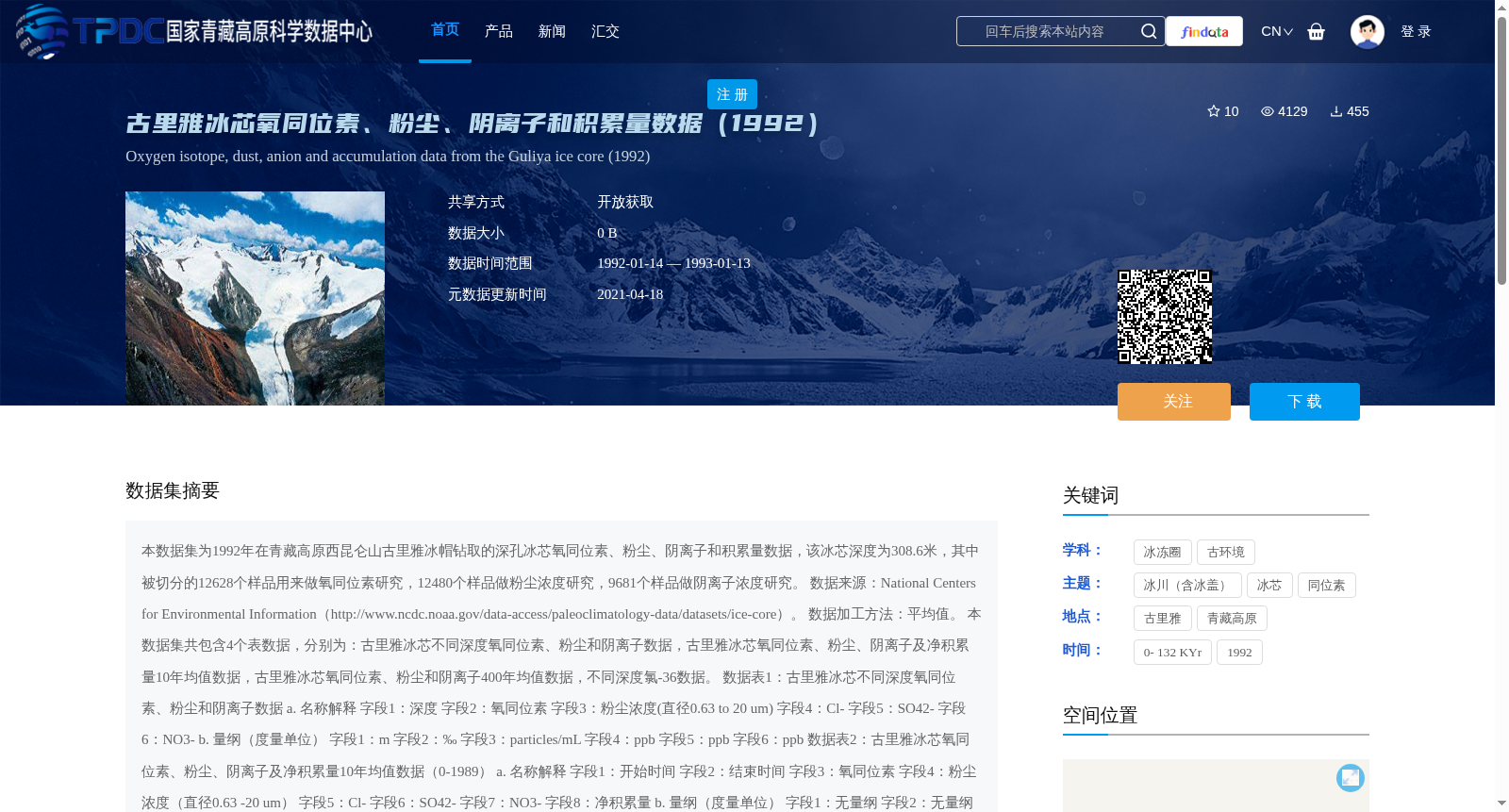Click the user avatar icon
The height and width of the screenshot is (812, 1509).
1367,31
